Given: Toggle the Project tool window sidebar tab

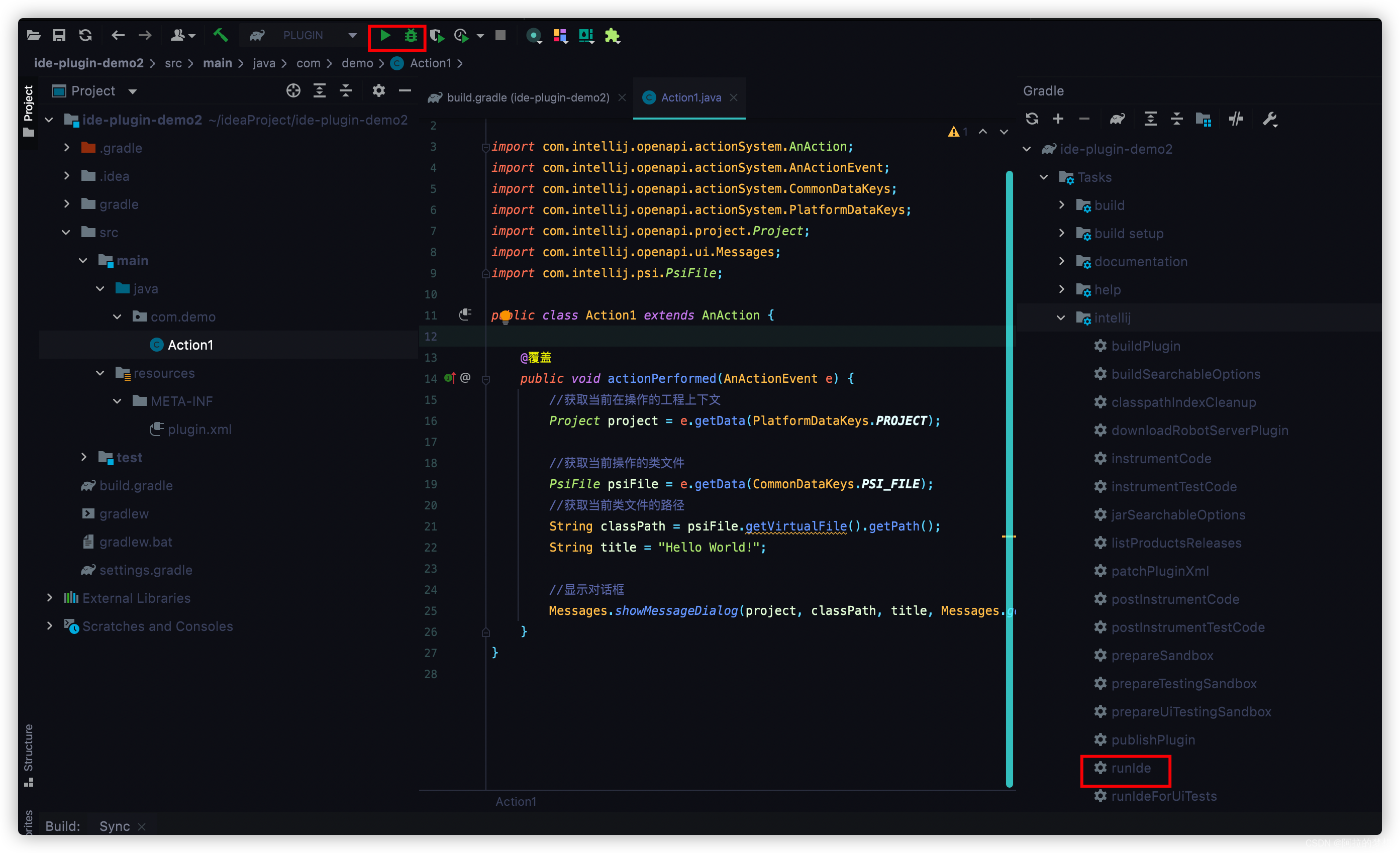Looking at the screenshot, I should pyautogui.click(x=29, y=111).
